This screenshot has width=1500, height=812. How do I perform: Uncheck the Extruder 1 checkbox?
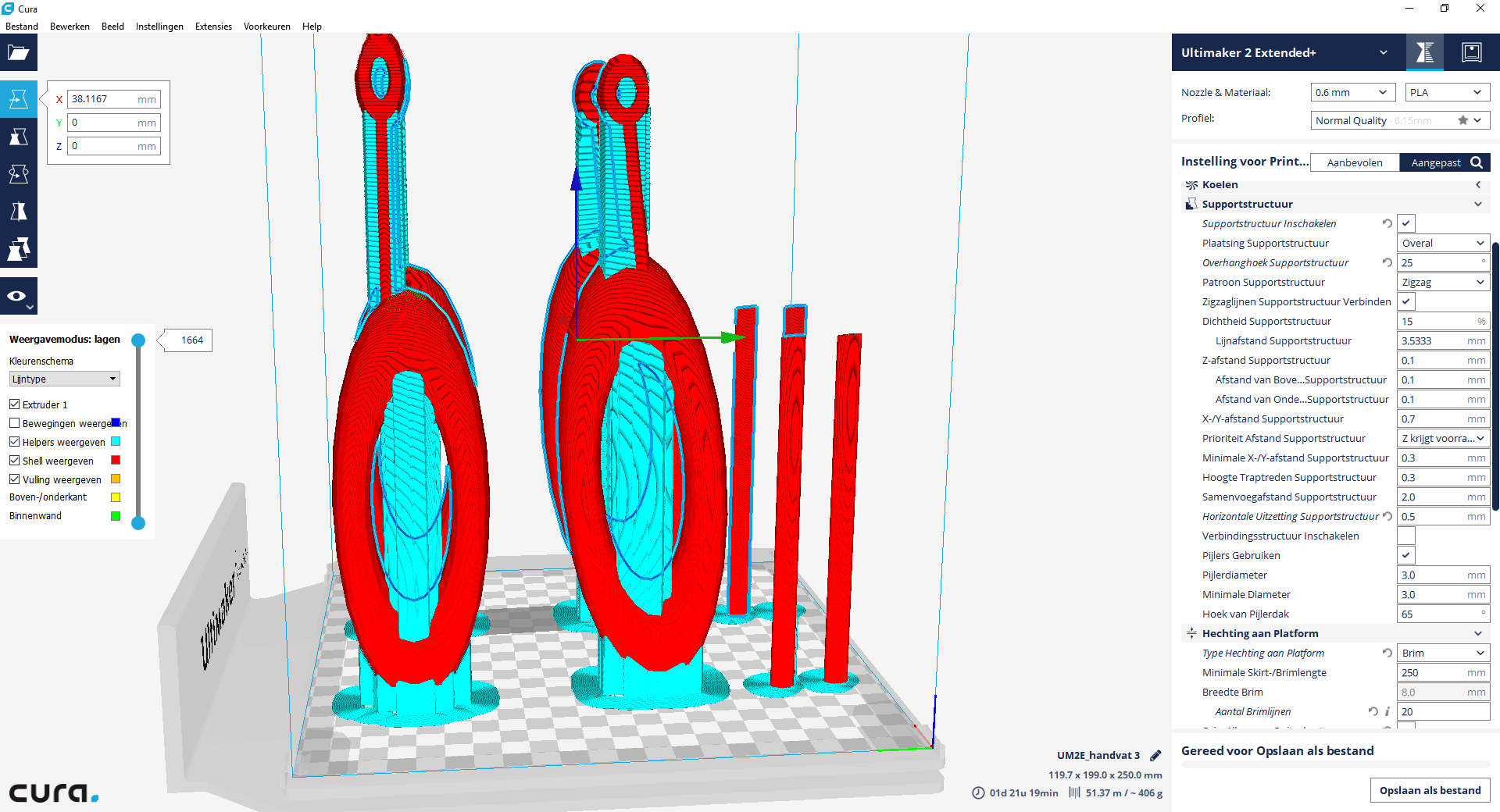coord(14,404)
